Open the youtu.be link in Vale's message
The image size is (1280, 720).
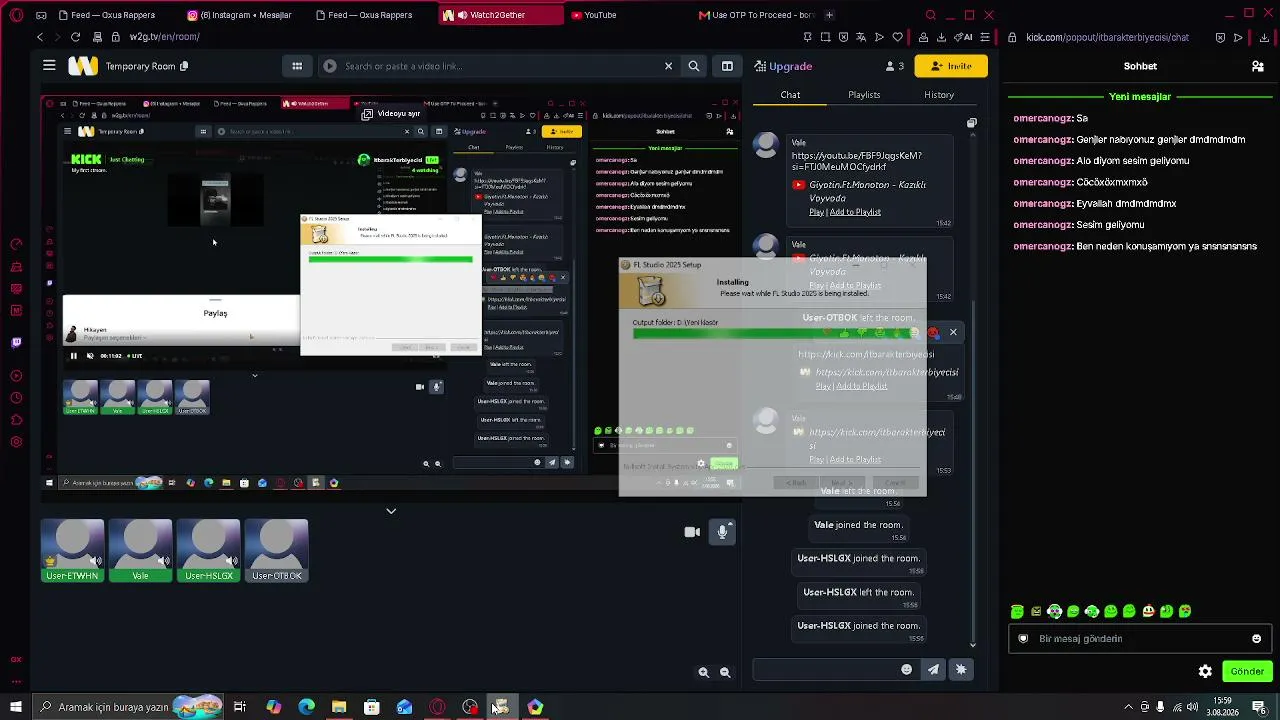tap(857, 161)
